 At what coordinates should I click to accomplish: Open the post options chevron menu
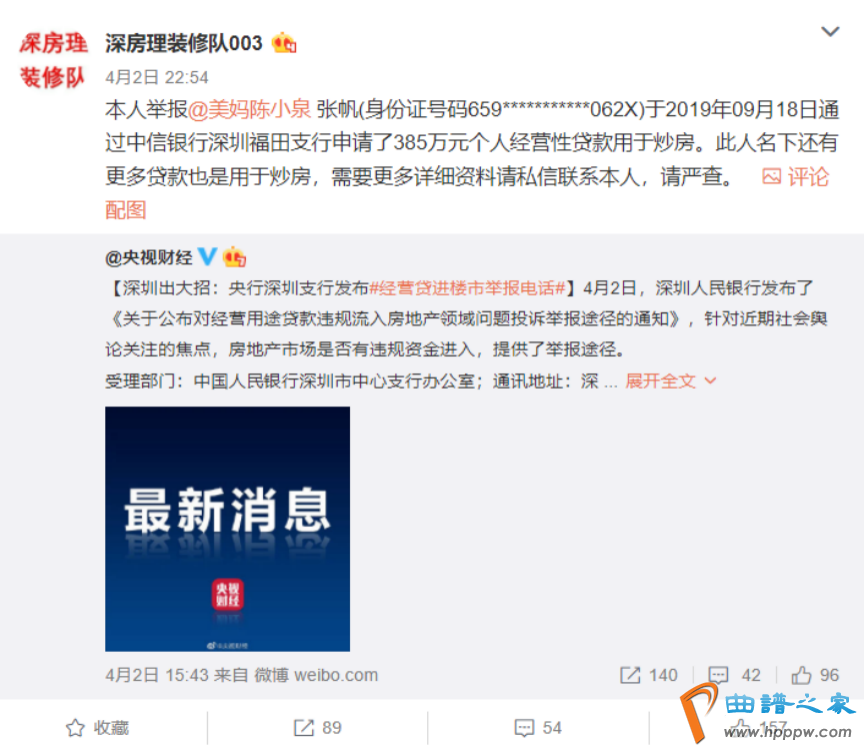click(830, 31)
